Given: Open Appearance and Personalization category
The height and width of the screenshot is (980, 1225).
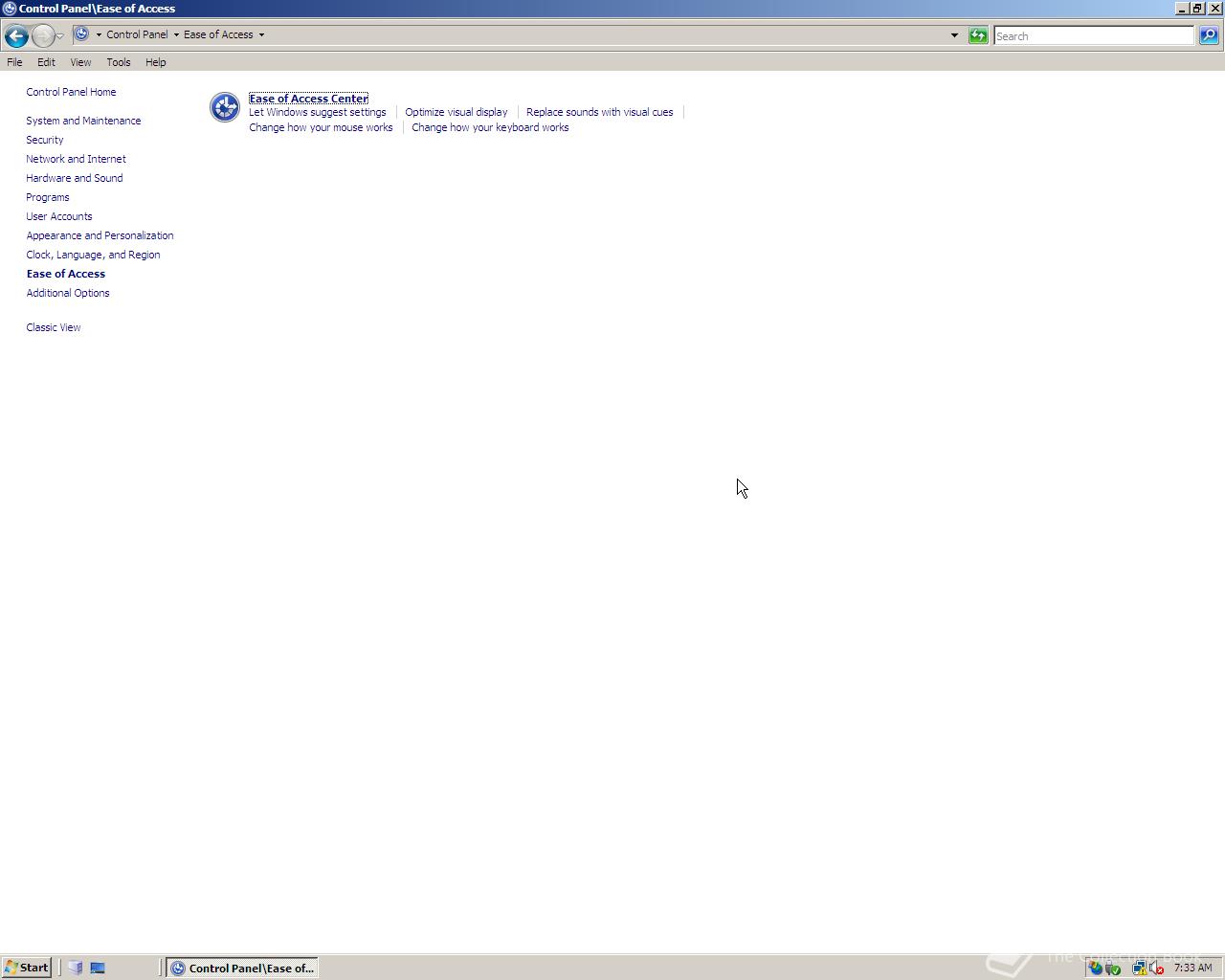Looking at the screenshot, I should pos(100,235).
